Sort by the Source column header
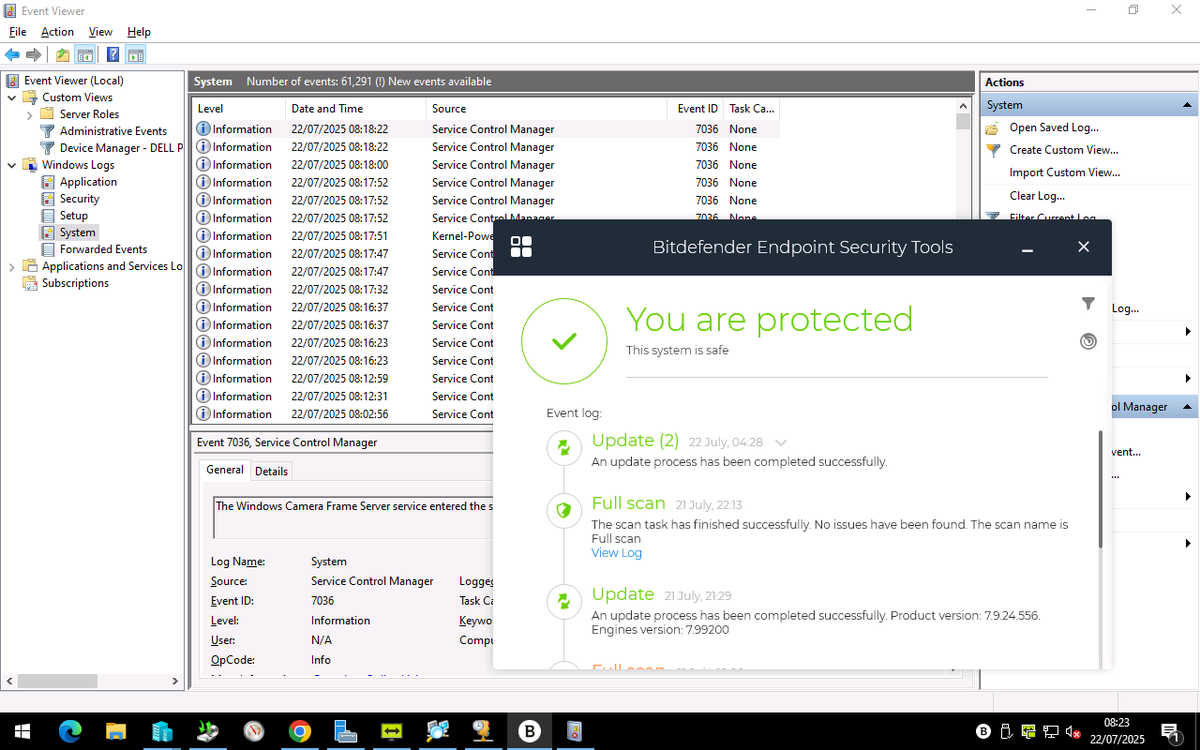1200x750 pixels. click(545, 108)
